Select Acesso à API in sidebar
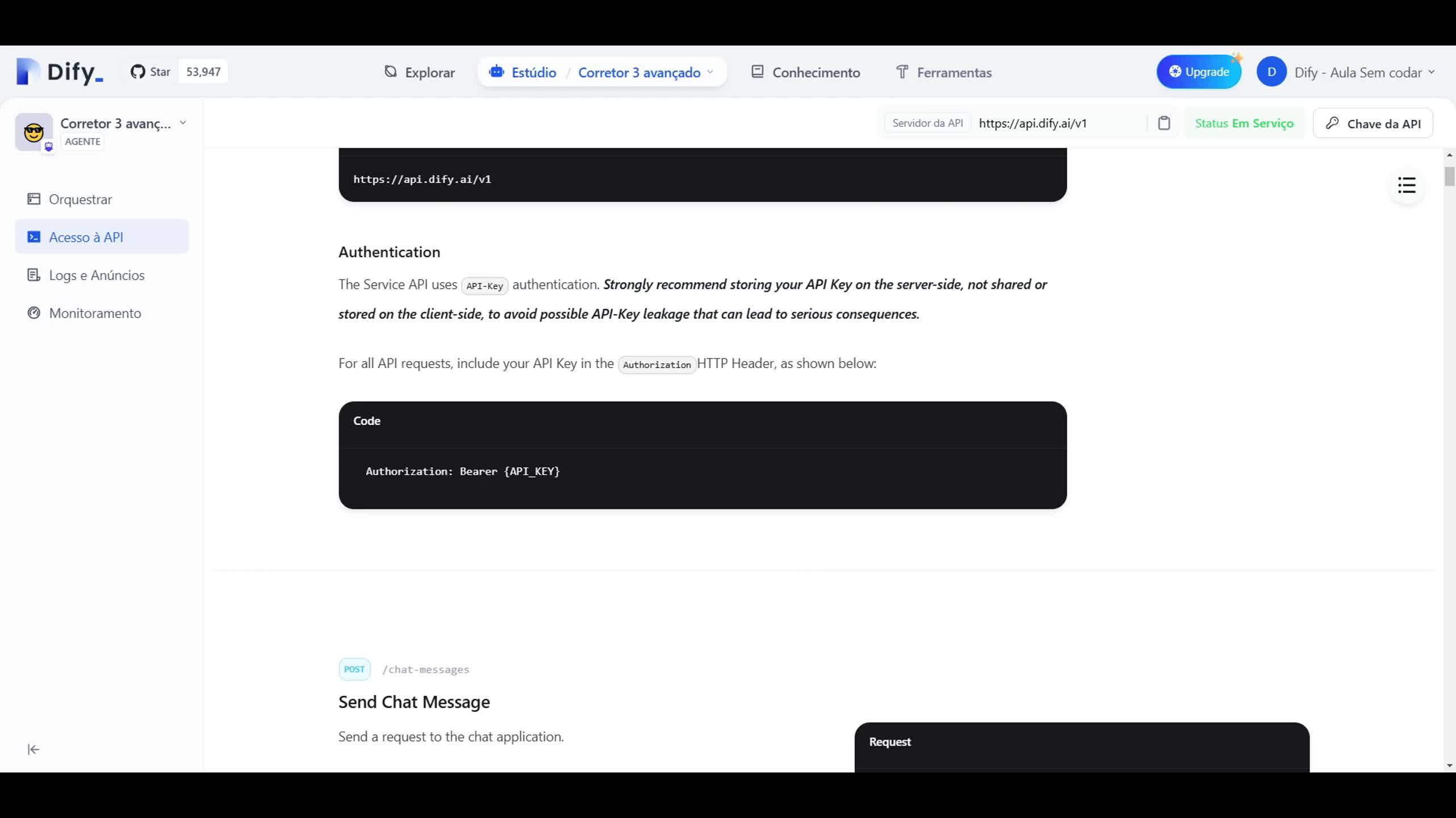 [x=86, y=236]
